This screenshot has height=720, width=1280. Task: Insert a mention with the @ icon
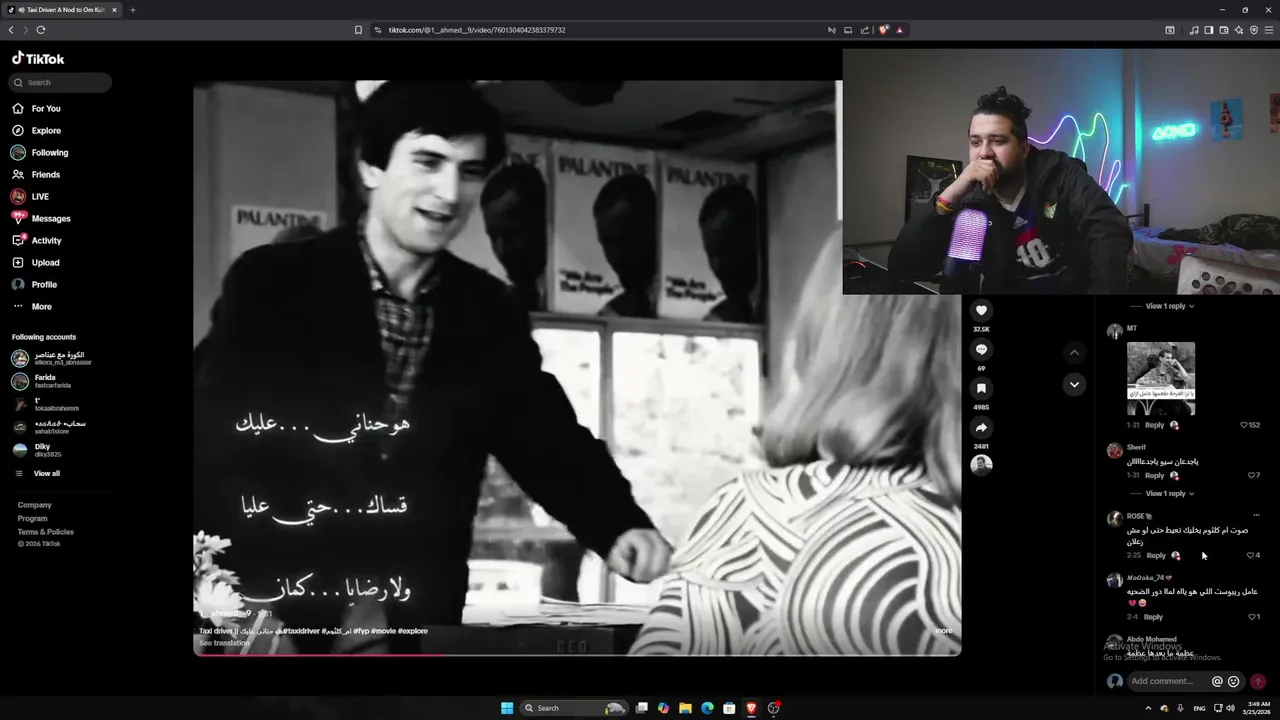(1217, 681)
